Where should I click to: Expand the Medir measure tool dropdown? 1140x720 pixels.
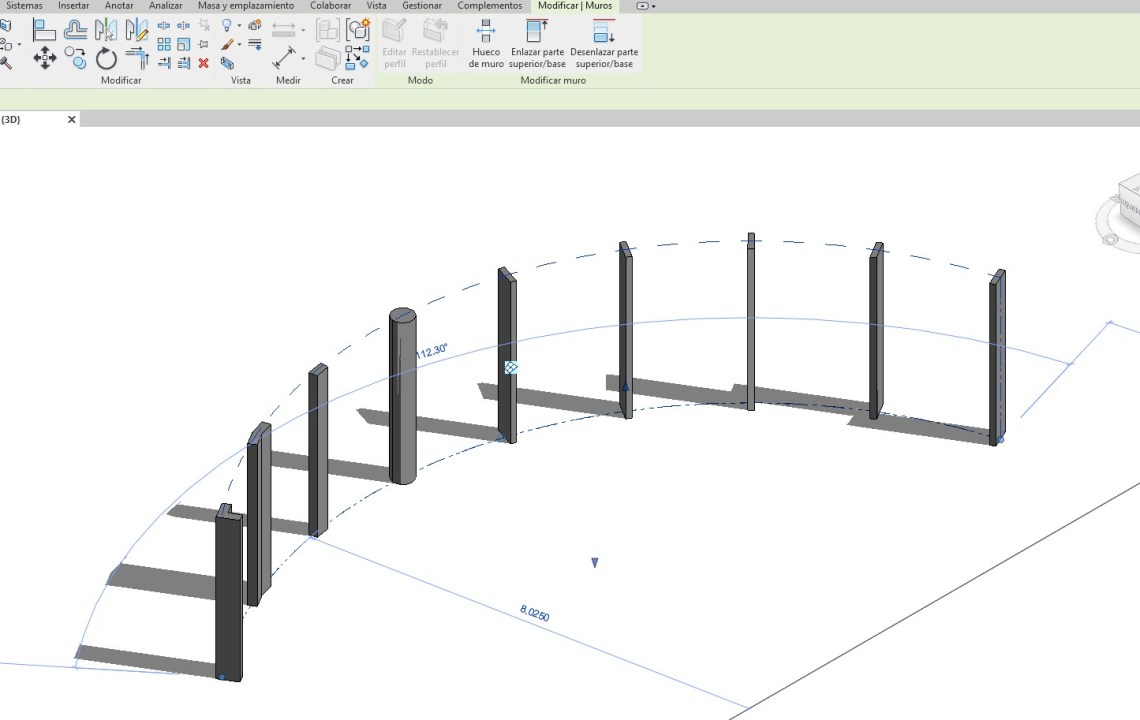tap(303, 58)
